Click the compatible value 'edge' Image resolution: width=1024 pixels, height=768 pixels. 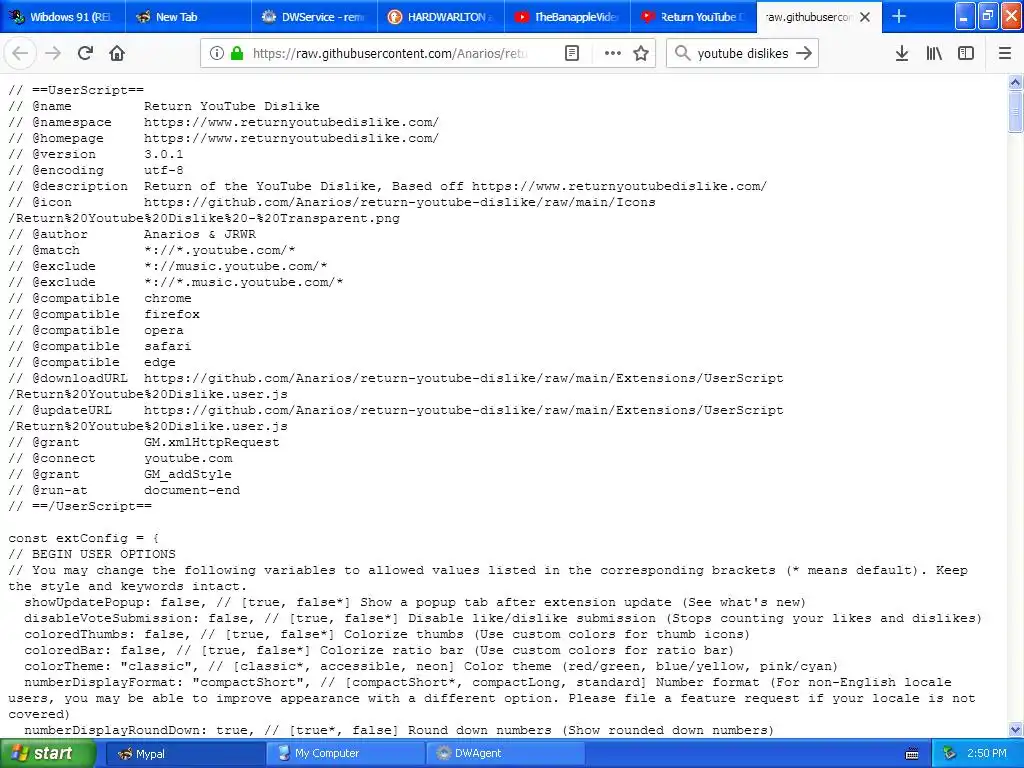160,362
